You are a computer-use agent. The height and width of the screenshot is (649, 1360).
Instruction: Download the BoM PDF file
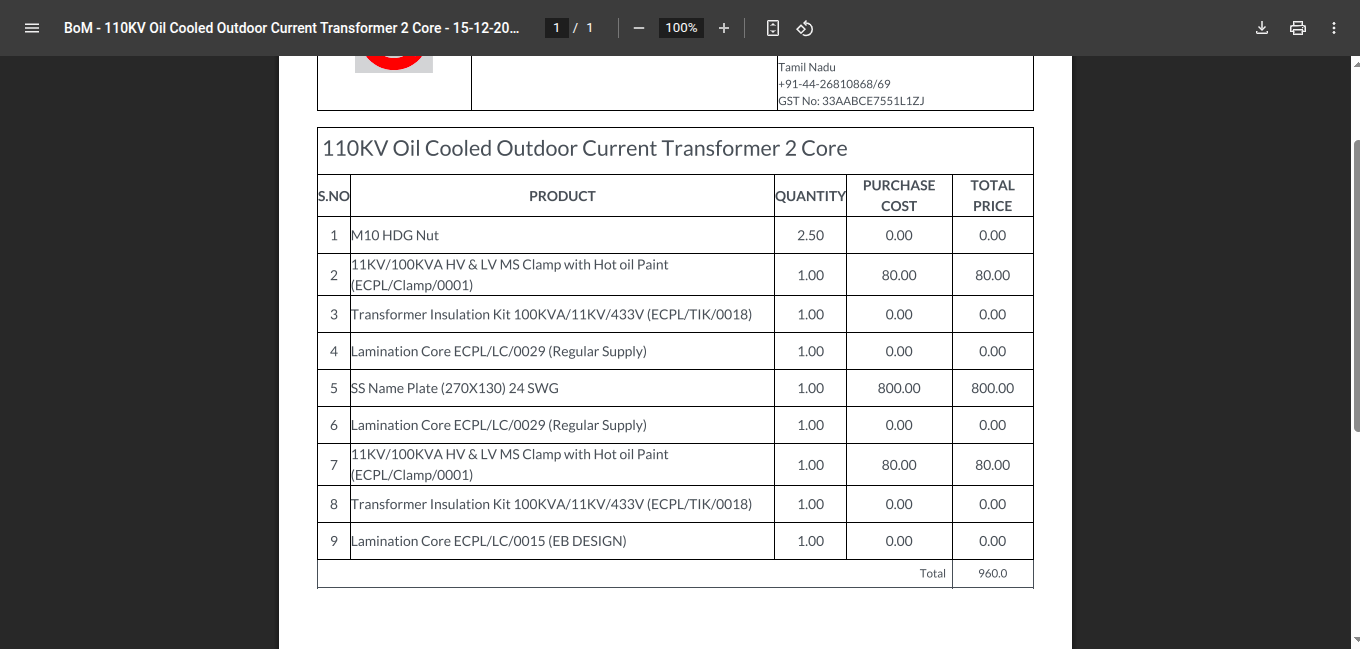[x=1262, y=28]
